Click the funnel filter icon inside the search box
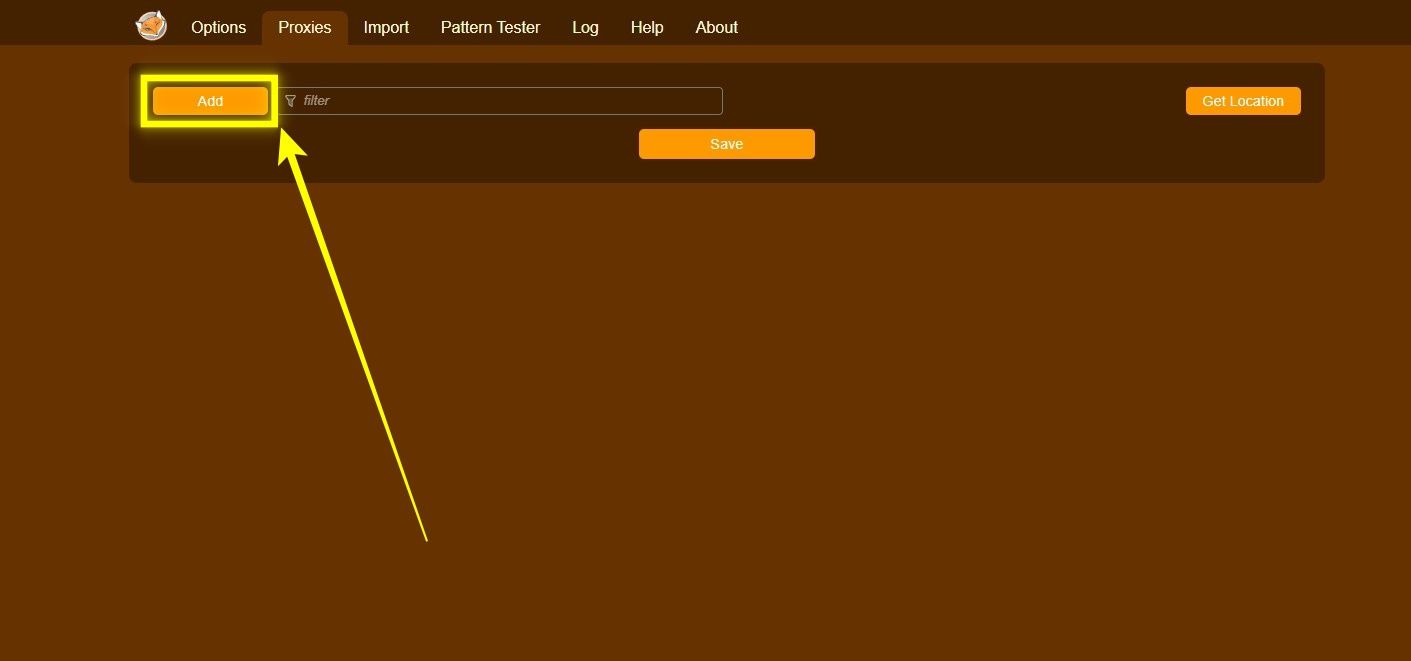 pos(290,100)
